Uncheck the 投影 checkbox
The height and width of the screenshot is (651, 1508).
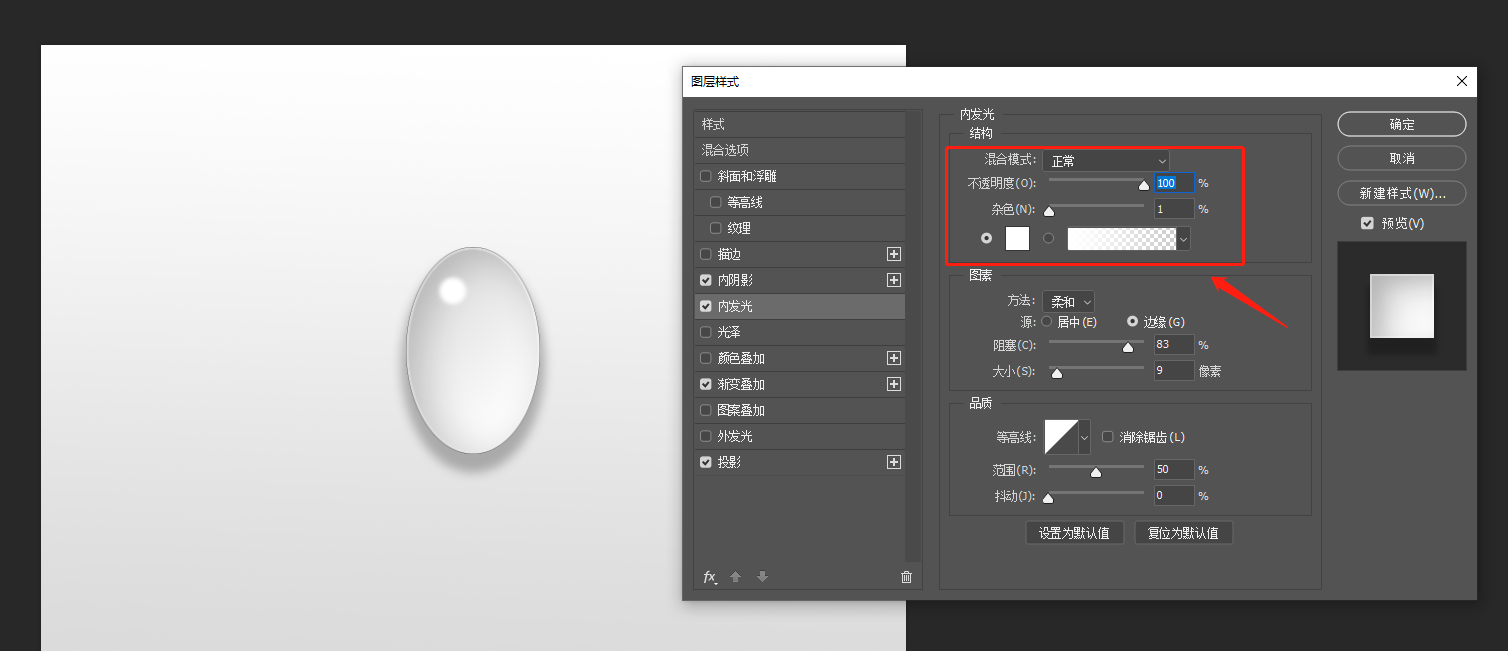706,462
